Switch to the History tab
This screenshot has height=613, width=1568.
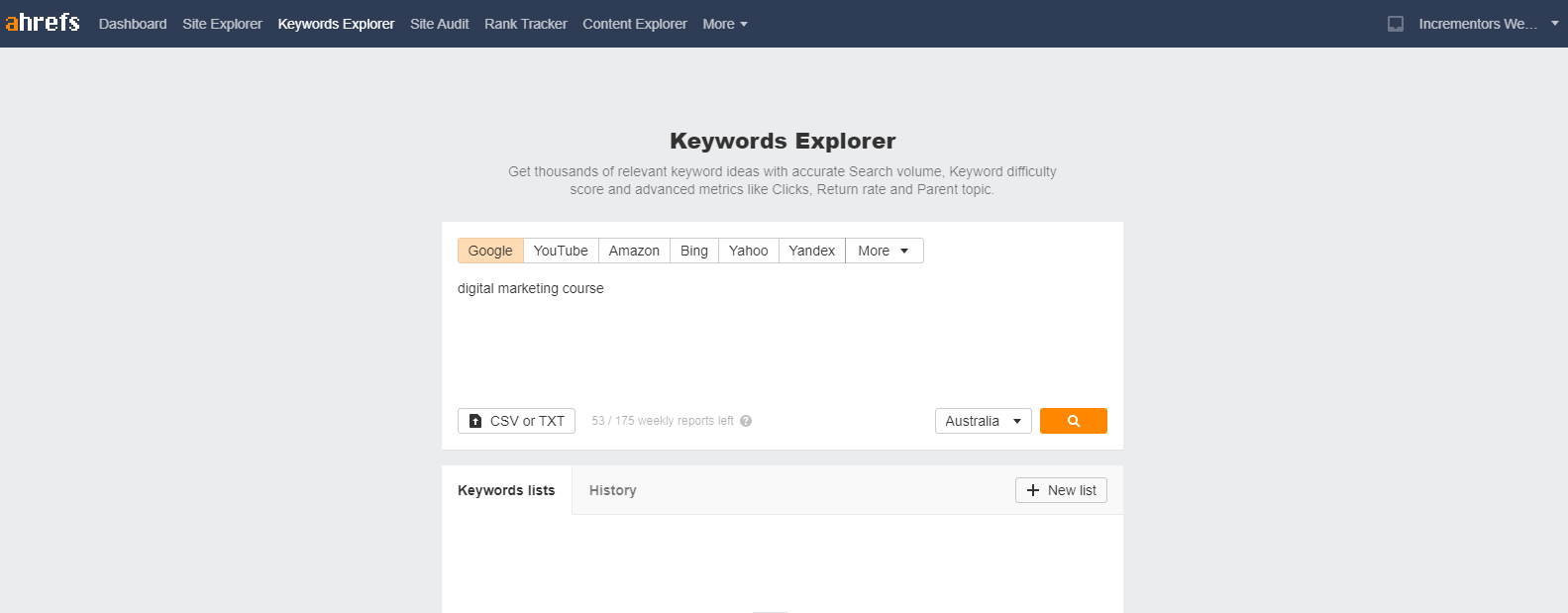point(613,490)
